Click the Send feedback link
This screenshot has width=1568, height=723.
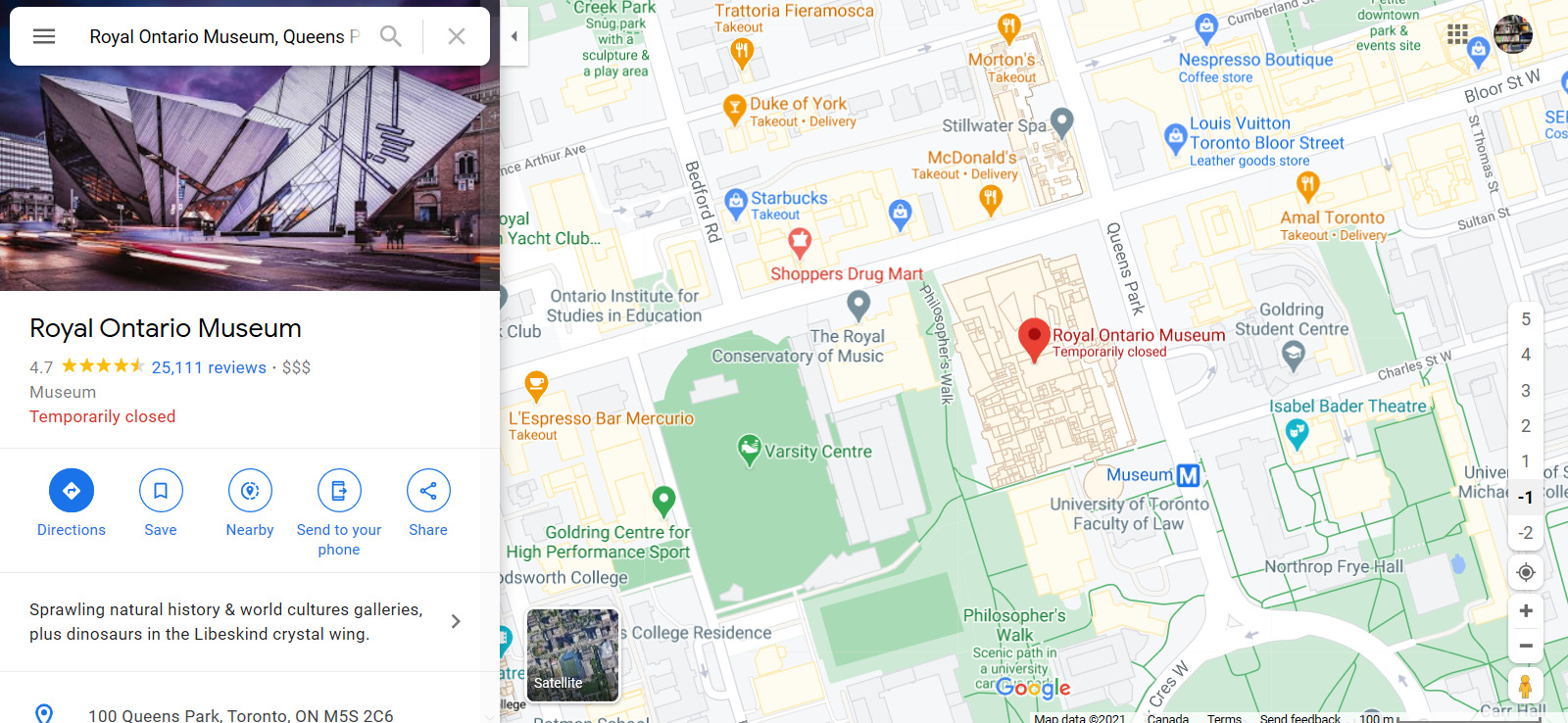1299,718
